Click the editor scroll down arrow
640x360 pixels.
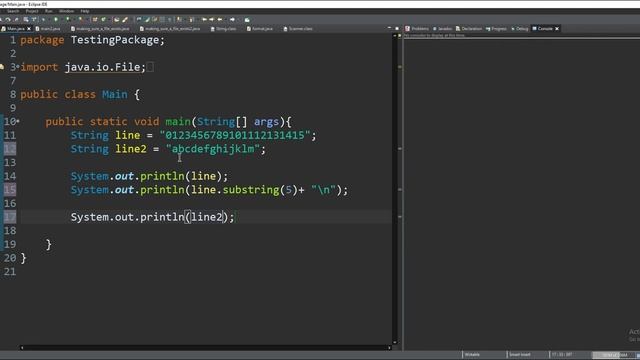[395, 342]
